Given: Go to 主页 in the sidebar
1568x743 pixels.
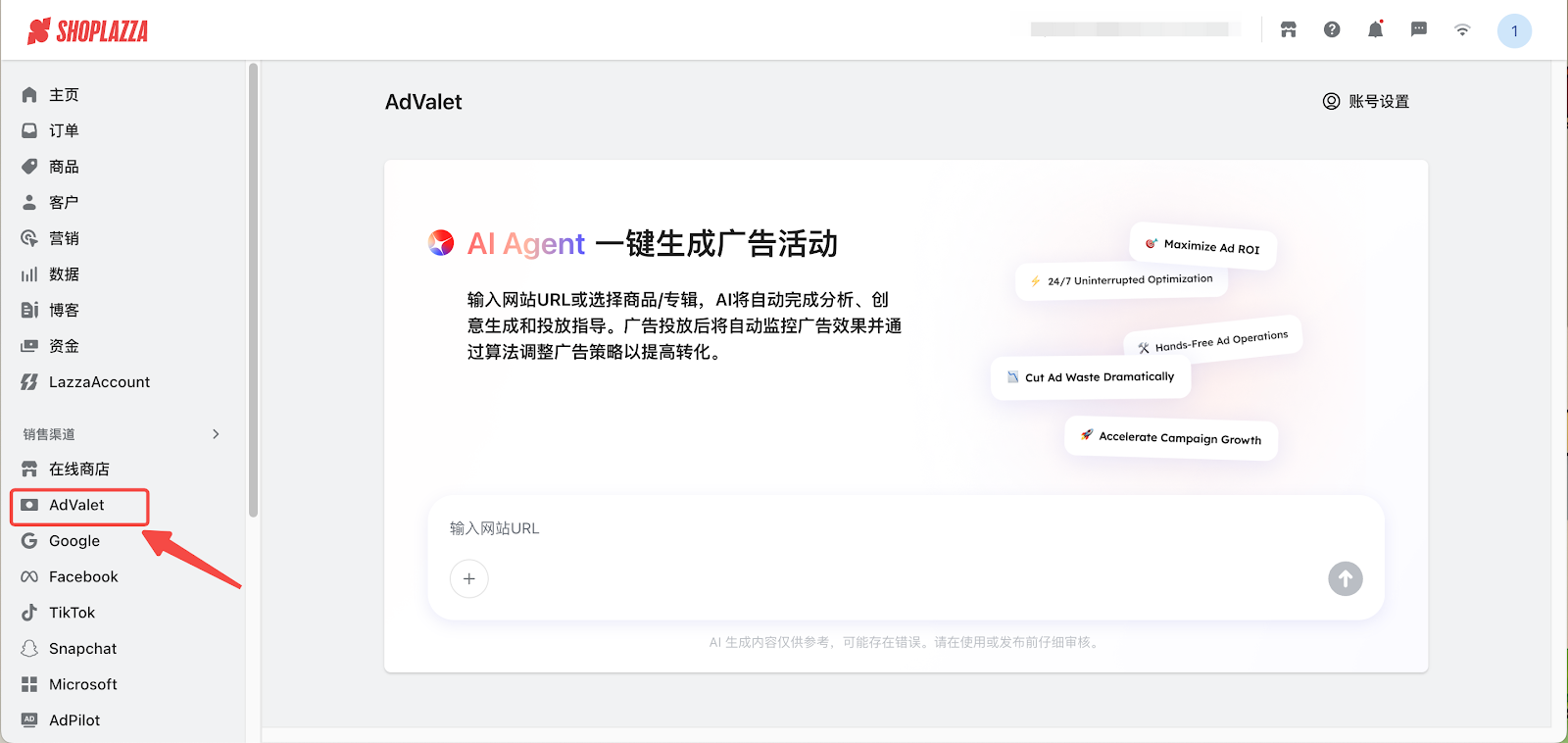Looking at the screenshot, I should [x=64, y=95].
